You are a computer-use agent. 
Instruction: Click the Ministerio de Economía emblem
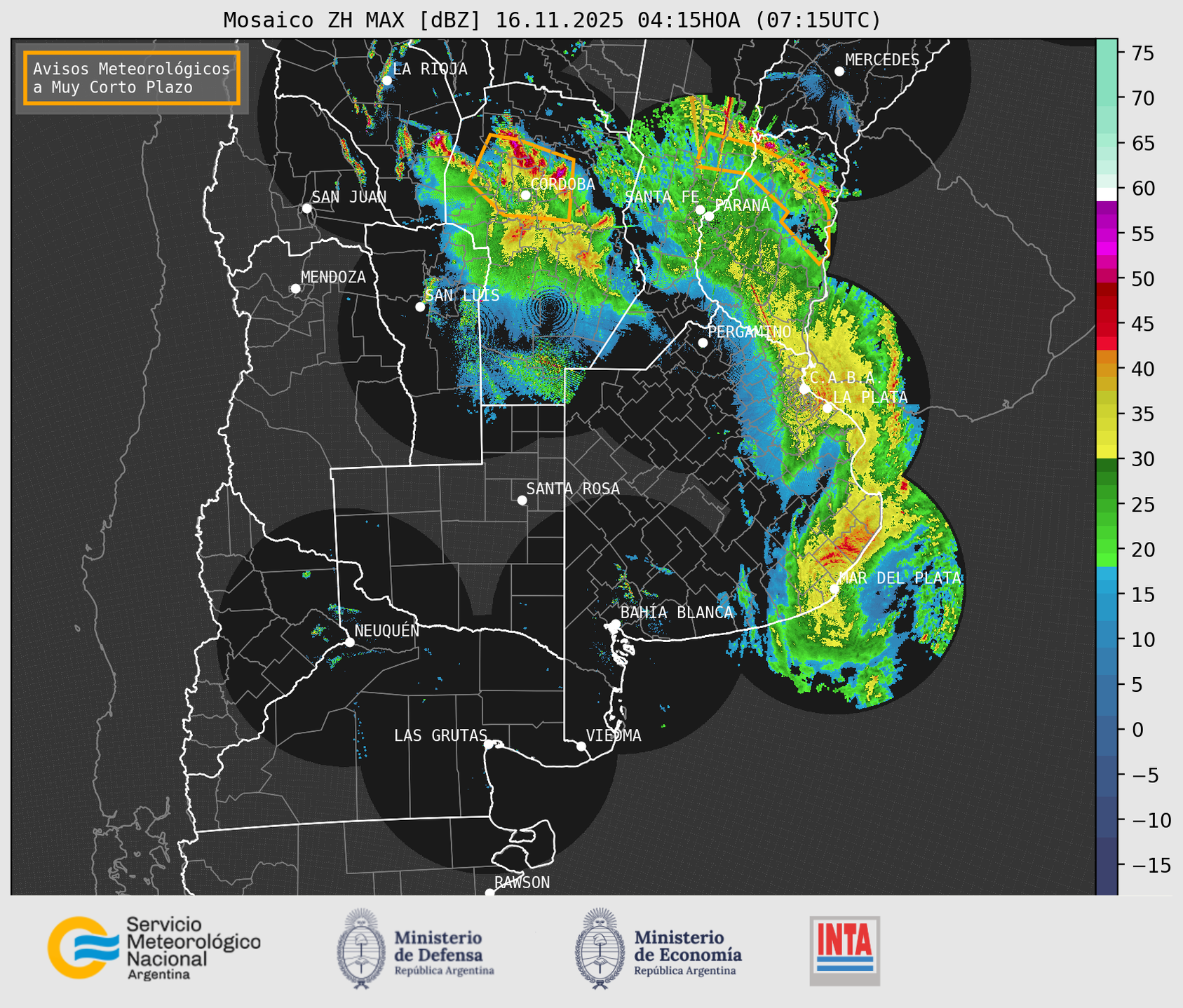pyautogui.click(x=600, y=948)
